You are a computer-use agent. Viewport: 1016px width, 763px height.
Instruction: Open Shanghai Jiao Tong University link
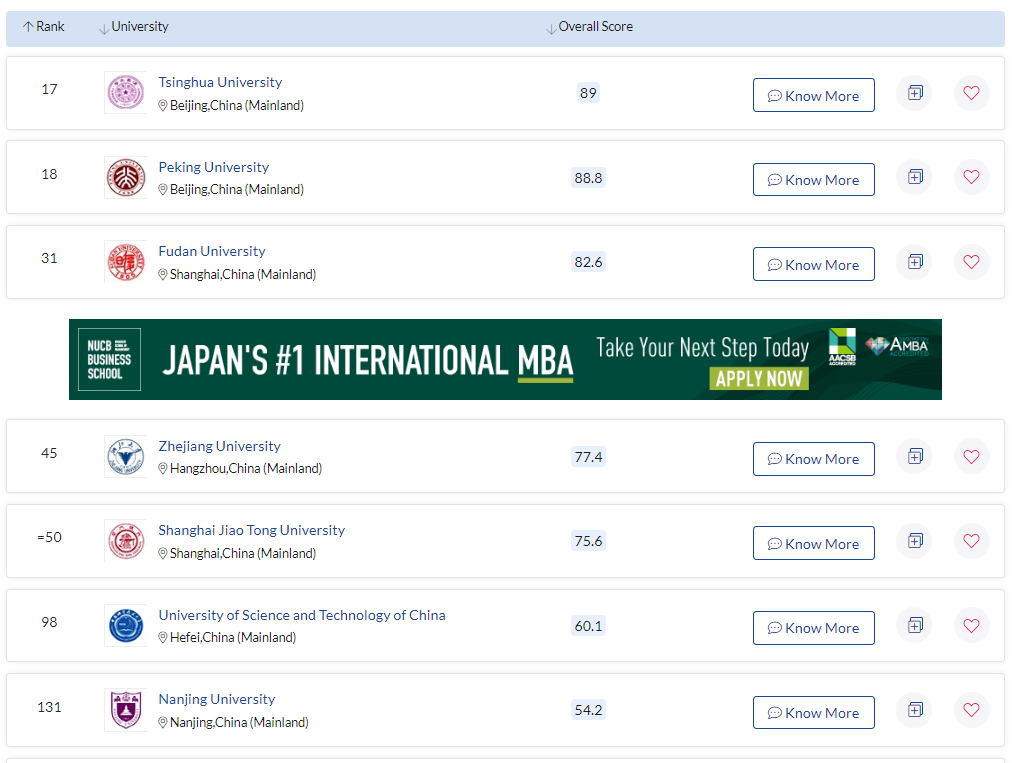[x=251, y=530]
